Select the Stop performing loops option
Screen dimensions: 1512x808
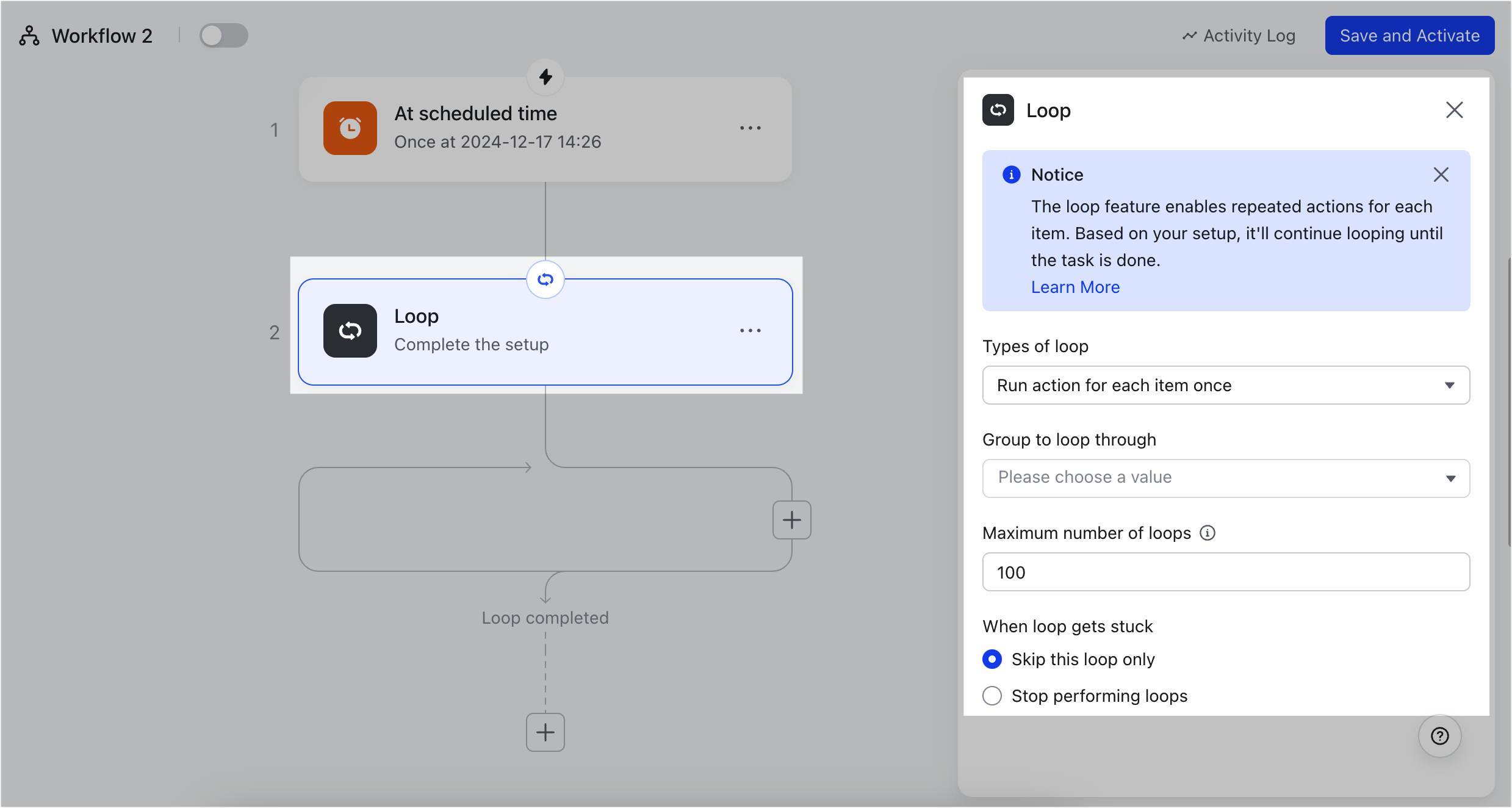tap(992, 695)
